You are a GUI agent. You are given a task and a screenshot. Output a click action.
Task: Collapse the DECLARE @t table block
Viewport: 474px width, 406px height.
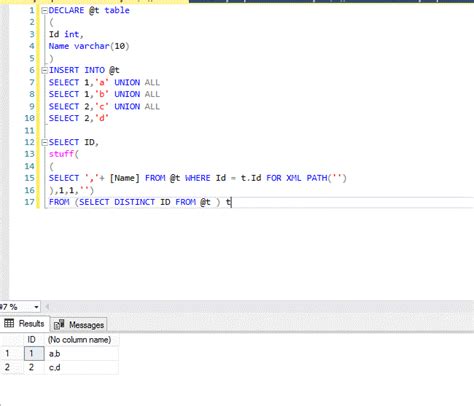coord(44,11)
